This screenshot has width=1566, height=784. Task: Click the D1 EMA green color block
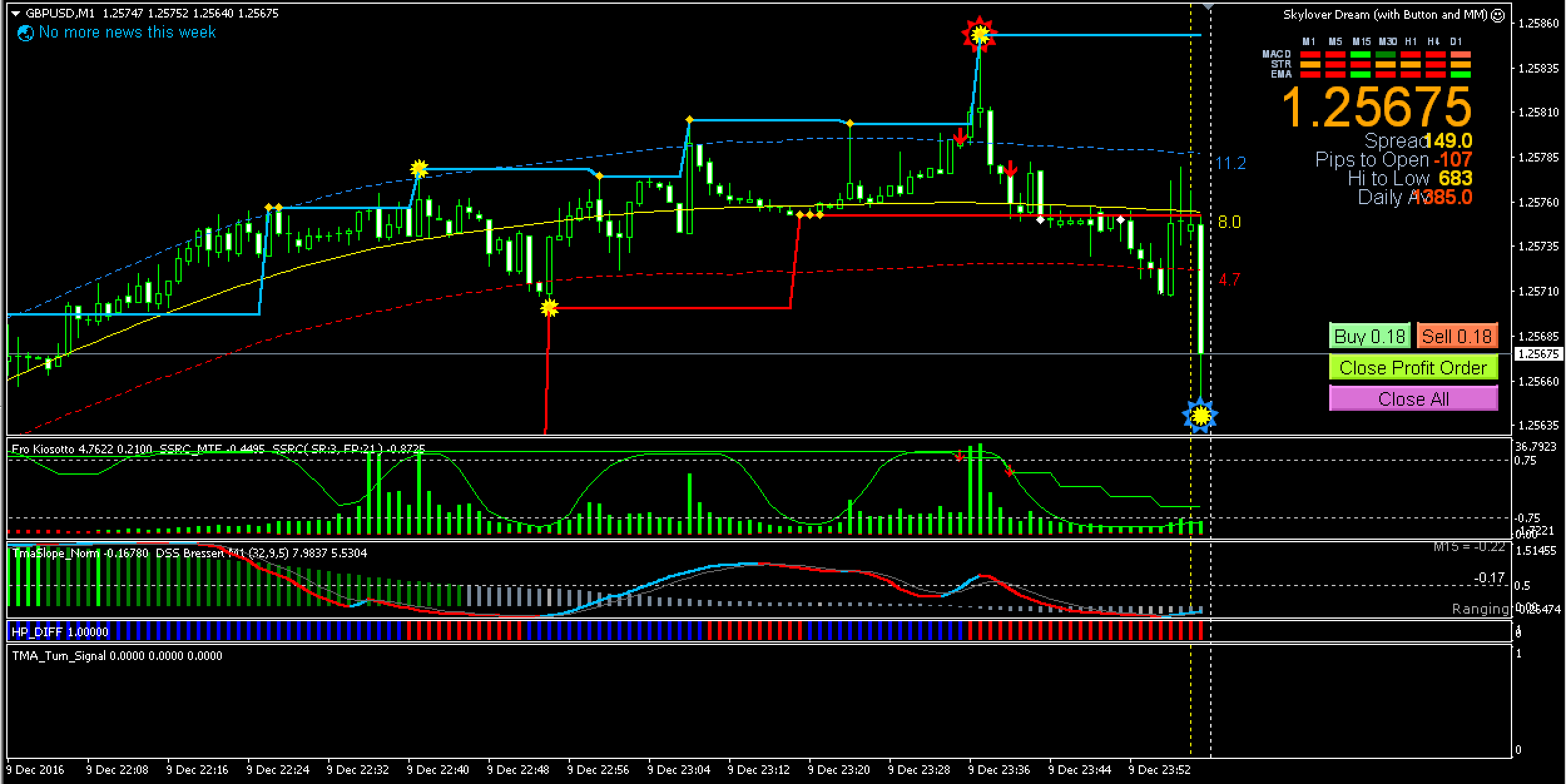pos(1461,75)
